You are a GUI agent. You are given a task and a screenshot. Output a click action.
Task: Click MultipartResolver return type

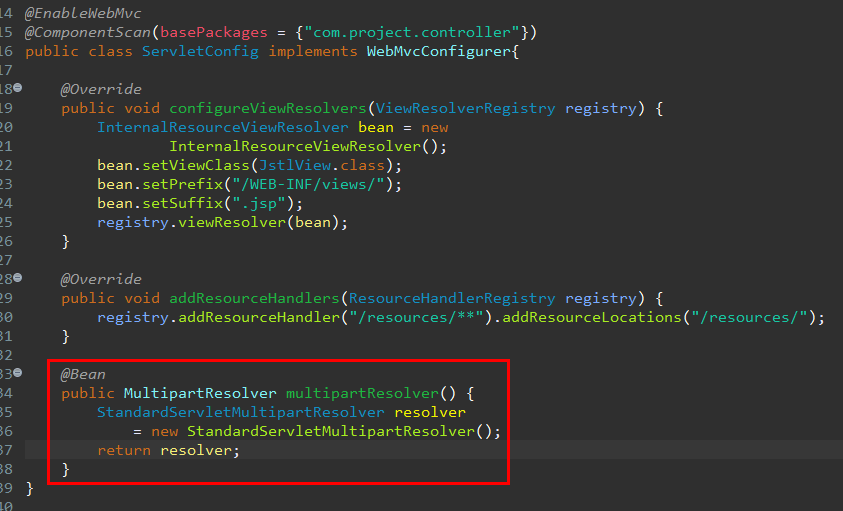click(x=200, y=393)
